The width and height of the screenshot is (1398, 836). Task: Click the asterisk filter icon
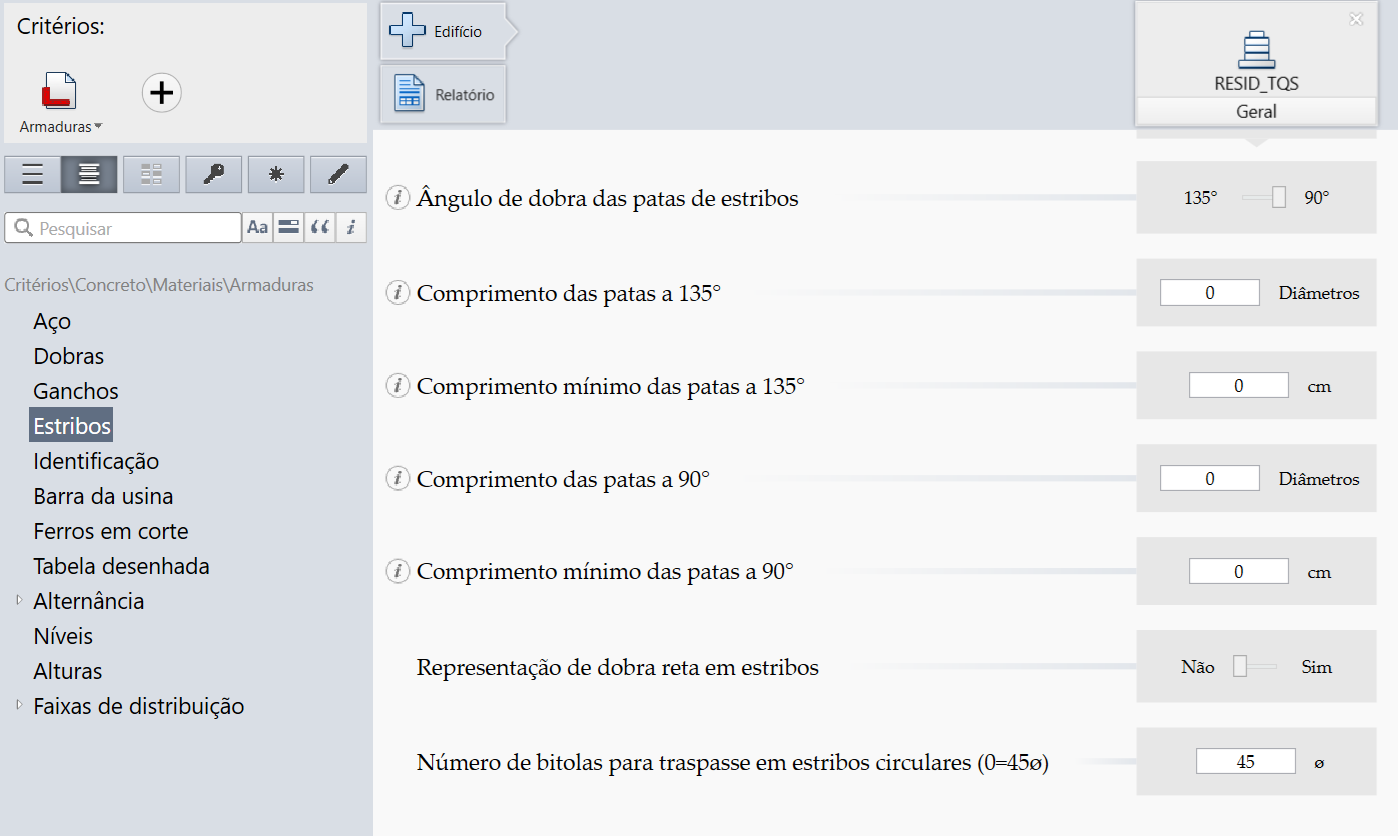click(276, 174)
